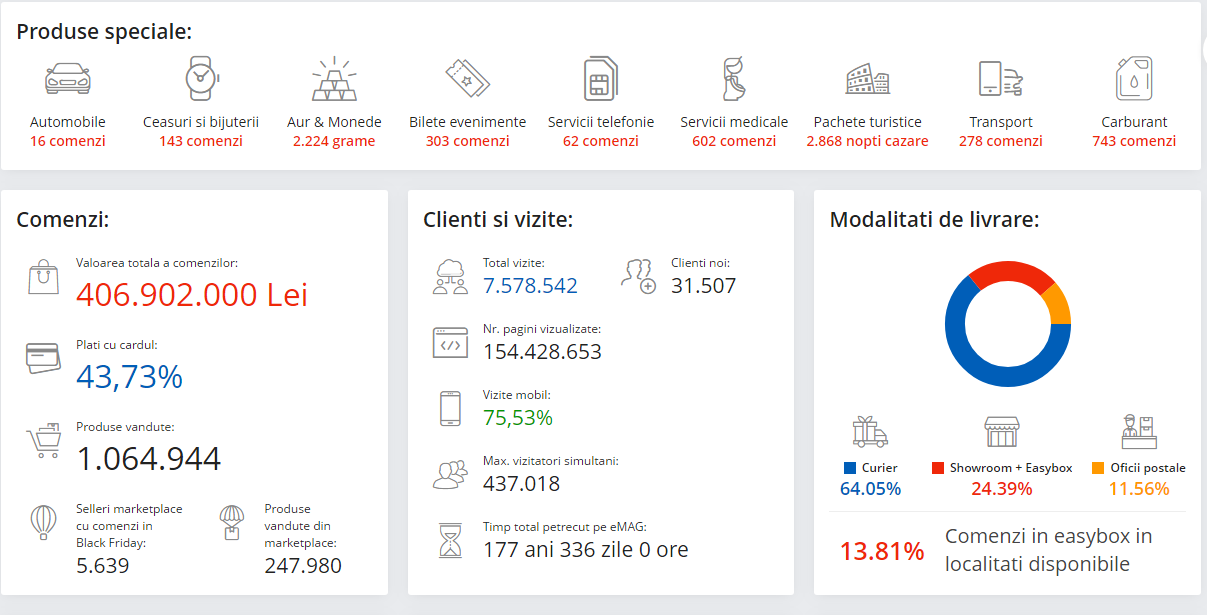Click the Aur & Monede gold bars icon

[334, 79]
